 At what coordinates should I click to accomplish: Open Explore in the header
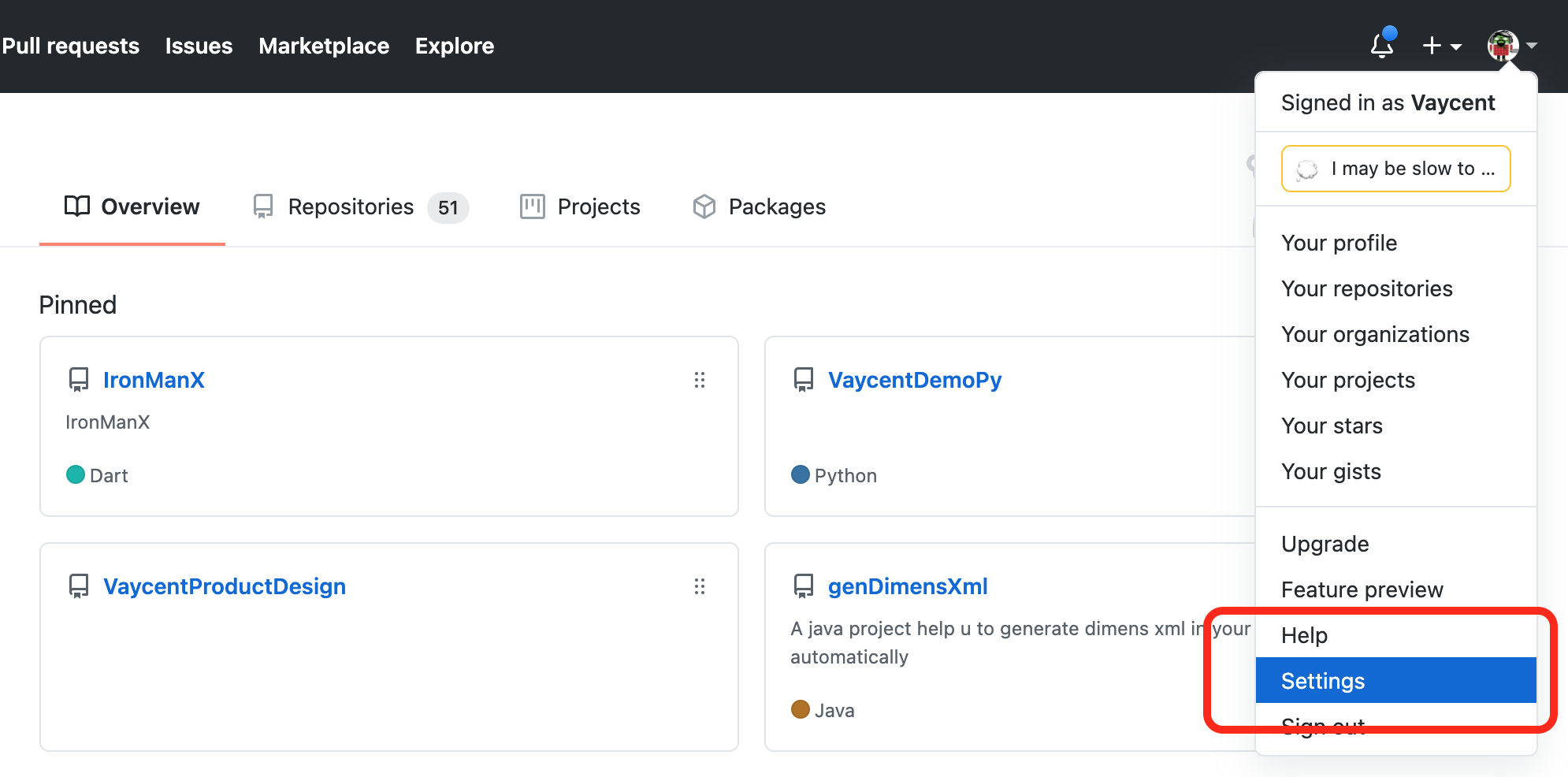[x=455, y=46]
